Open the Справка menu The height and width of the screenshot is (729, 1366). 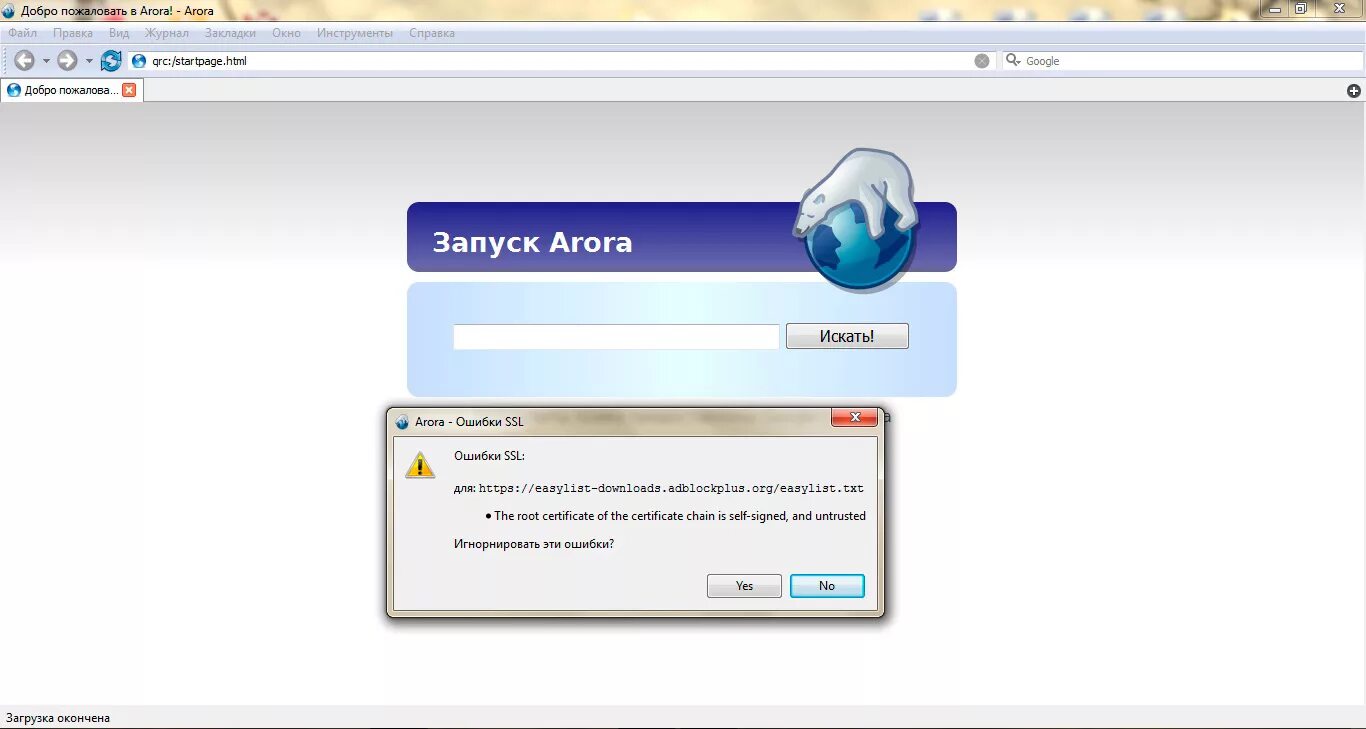pos(432,33)
